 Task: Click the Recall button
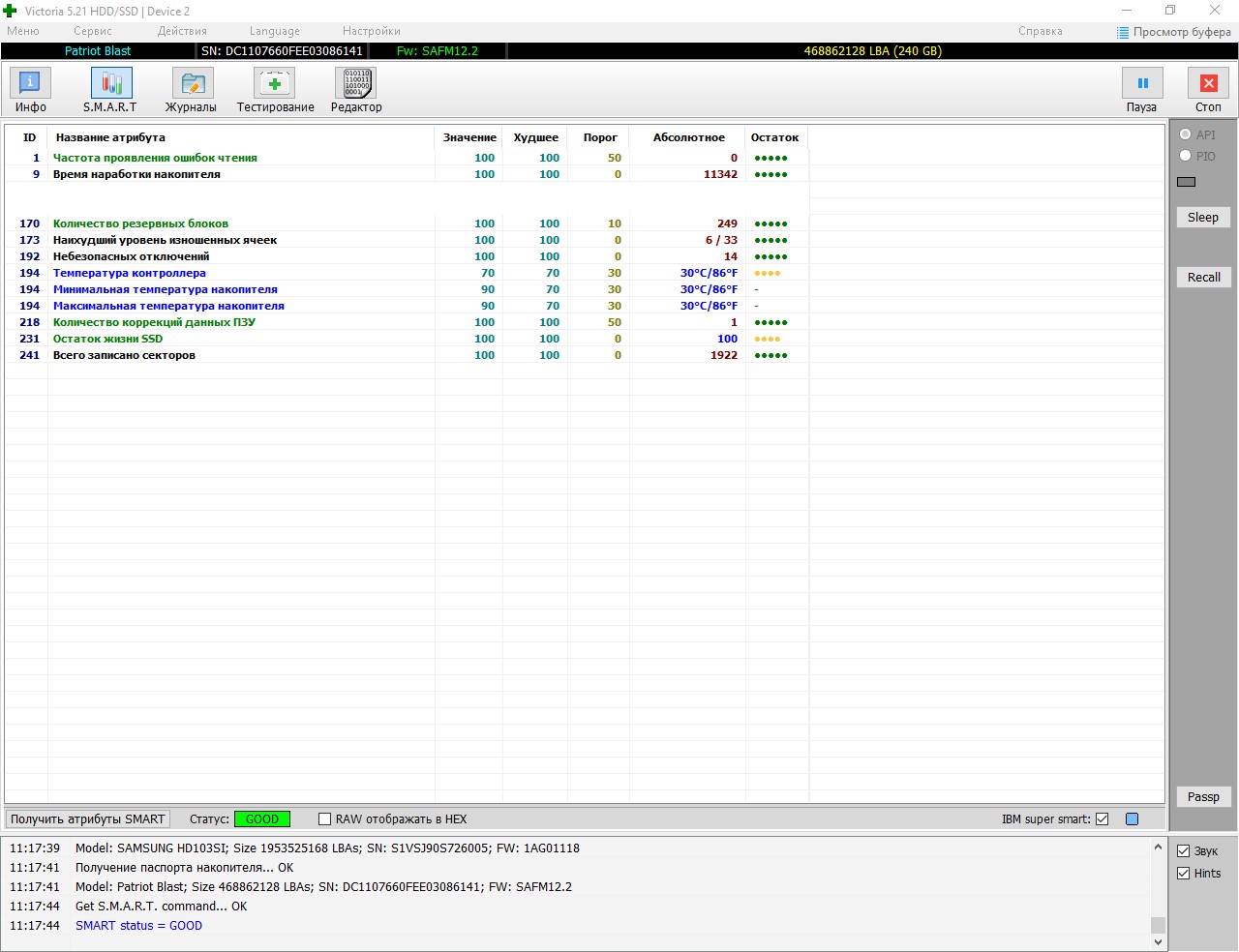1203,277
